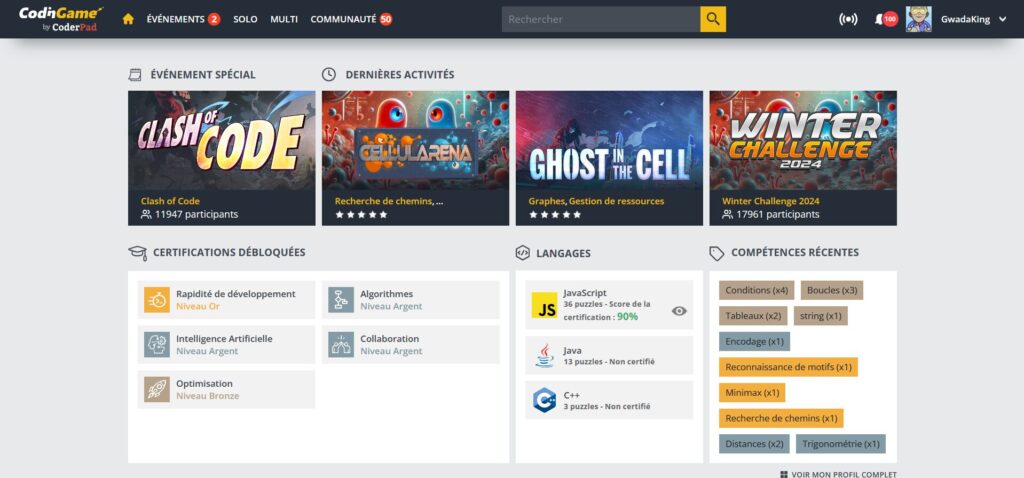The image size is (1024, 478).
Task: Click the JavaScript JS logo
Action: [x=544, y=305]
